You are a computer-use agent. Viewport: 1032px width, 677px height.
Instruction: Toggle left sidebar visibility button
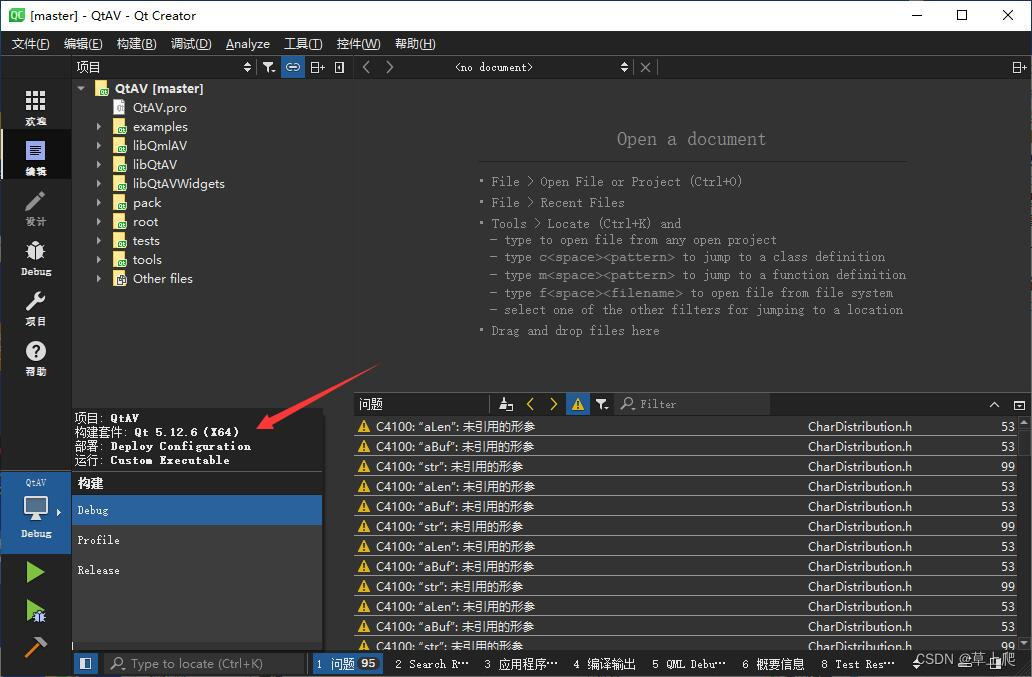pos(86,663)
